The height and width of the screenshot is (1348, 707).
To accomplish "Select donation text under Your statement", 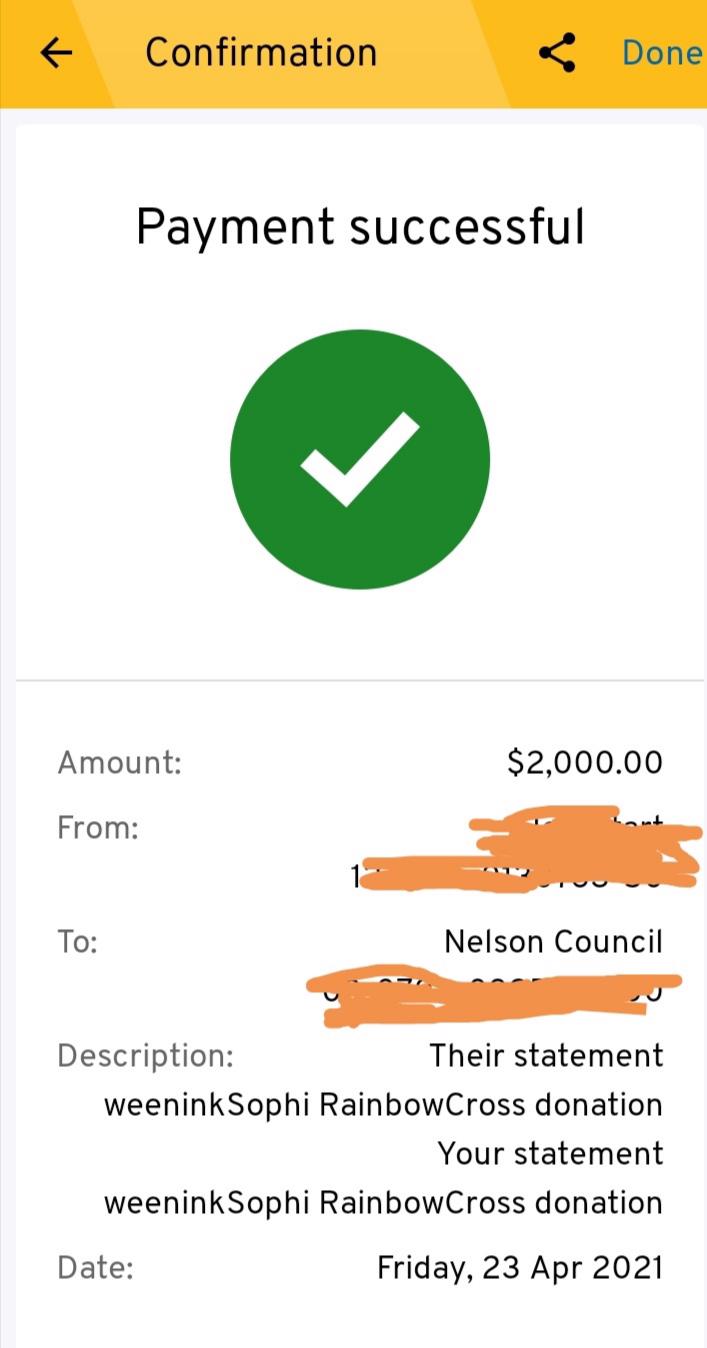I will 383,1202.
